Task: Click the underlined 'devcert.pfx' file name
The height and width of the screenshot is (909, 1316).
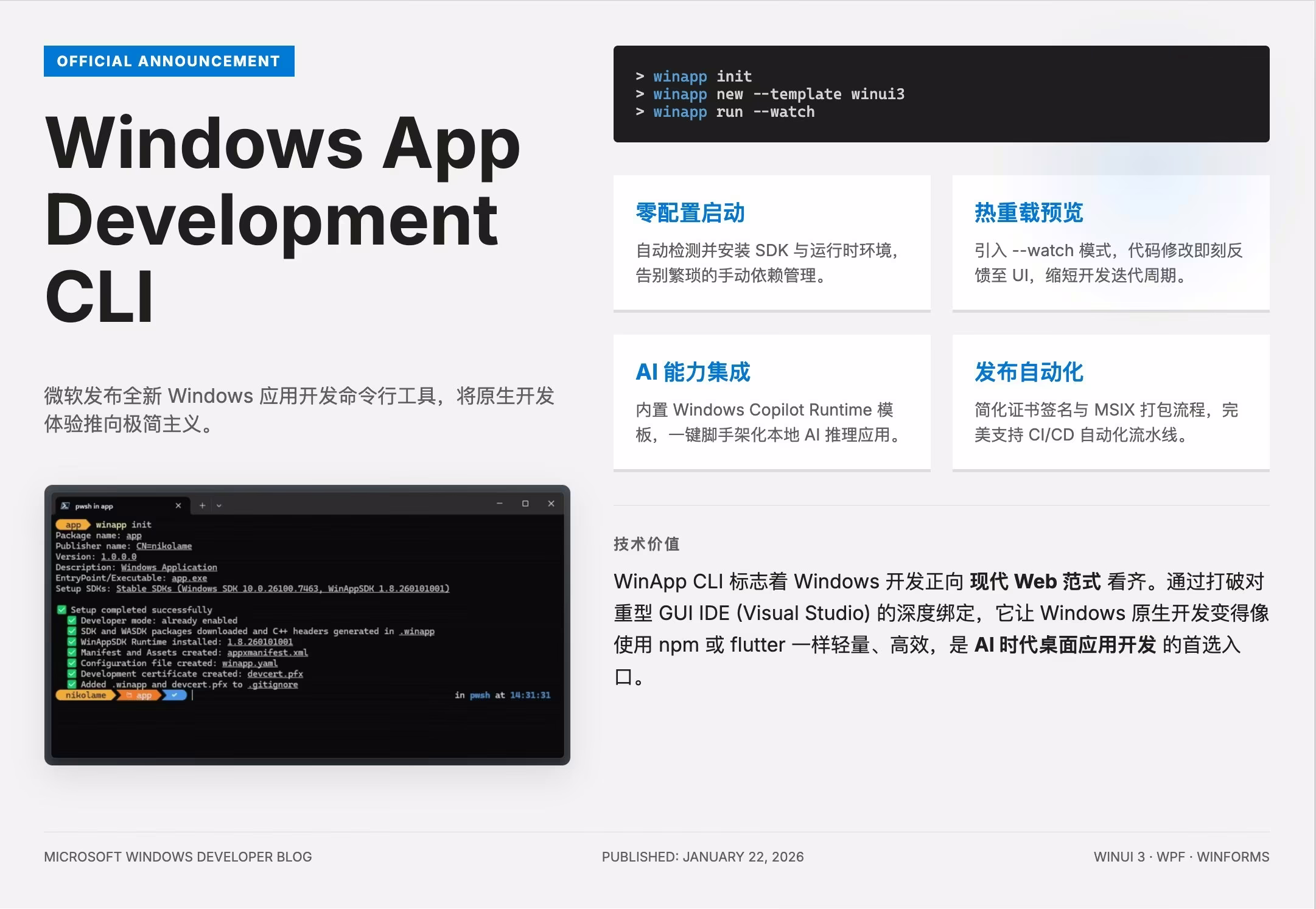Action: coord(275,674)
